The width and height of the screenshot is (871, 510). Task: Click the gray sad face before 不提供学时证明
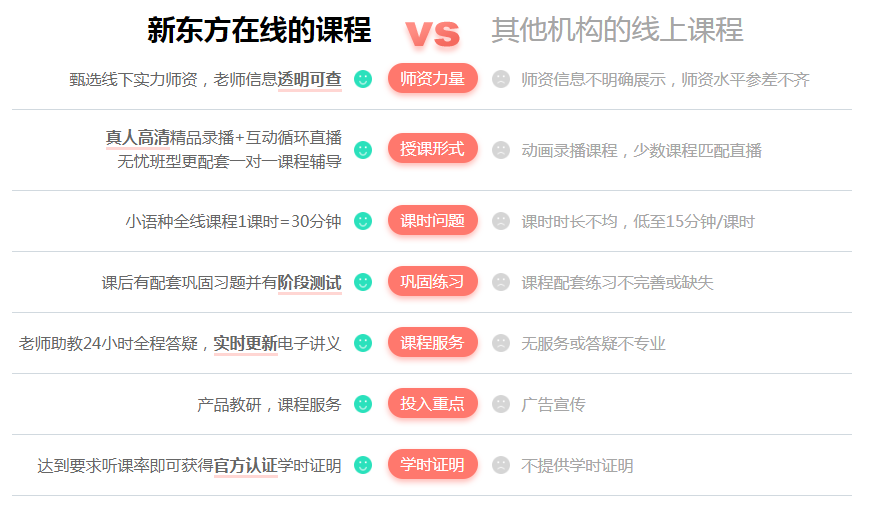(x=501, y=465)
